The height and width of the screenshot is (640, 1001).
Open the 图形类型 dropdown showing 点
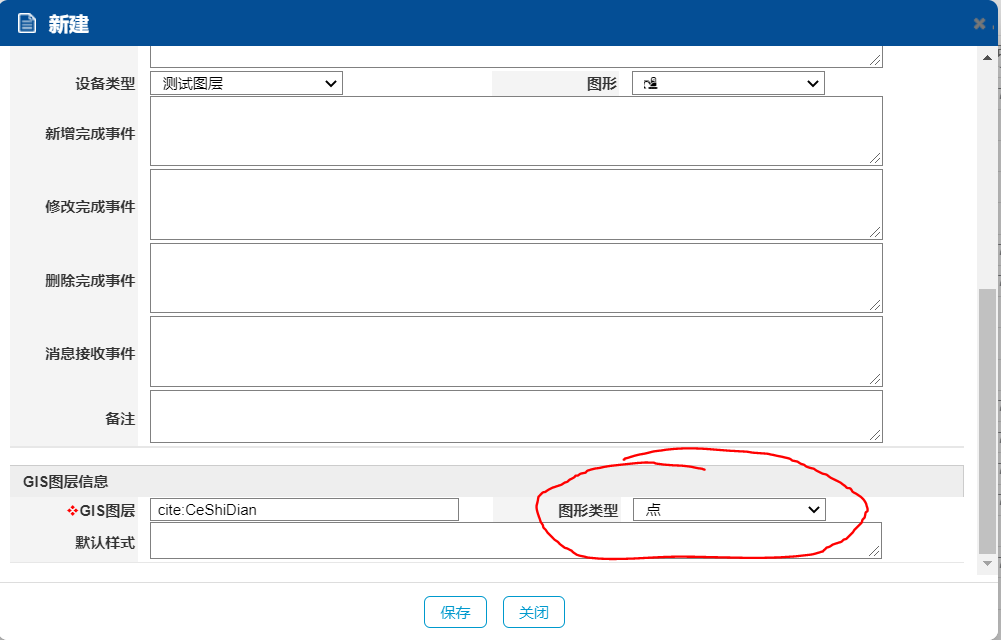pyautogui.click(x=729, y=510)
